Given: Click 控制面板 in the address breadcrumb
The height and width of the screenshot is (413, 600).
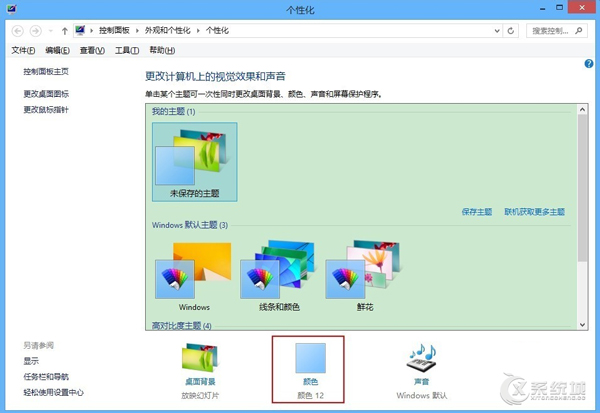Looking at the screenshot, I should [114, 30].
